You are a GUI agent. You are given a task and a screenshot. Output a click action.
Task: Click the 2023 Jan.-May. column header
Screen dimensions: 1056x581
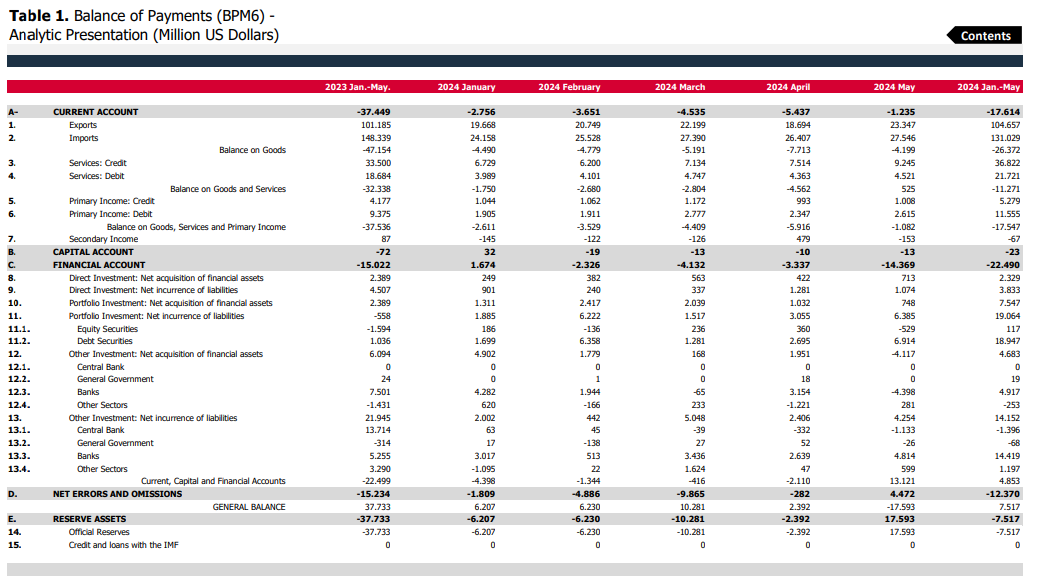coord(357,88)
